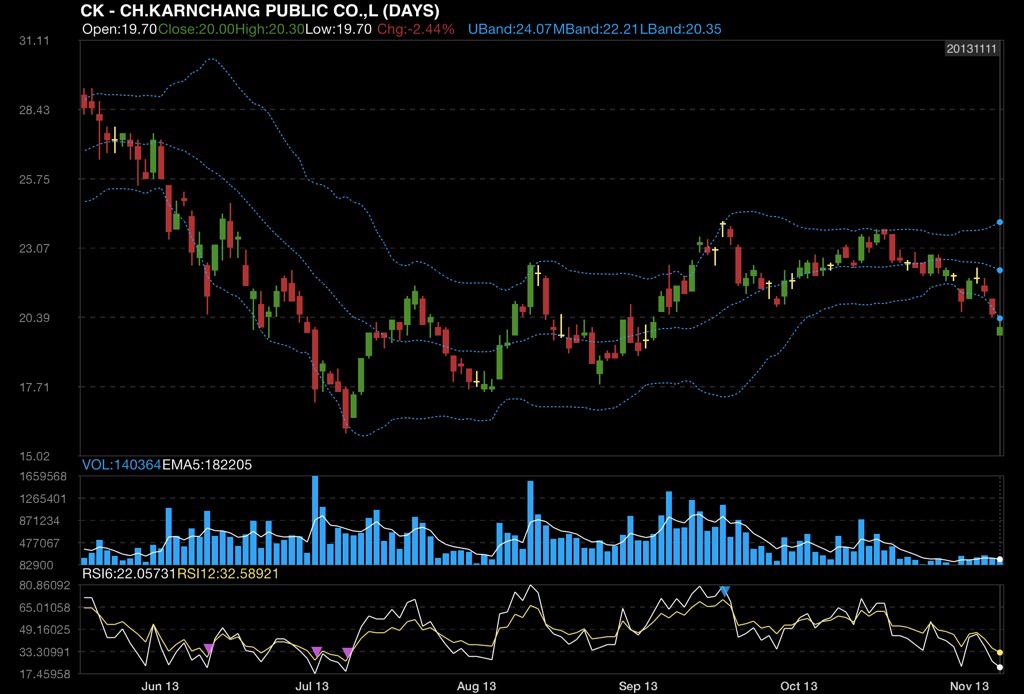Click the Sep 13 date axis label
Screen dimensions: 1024x694
click(638, 686)
